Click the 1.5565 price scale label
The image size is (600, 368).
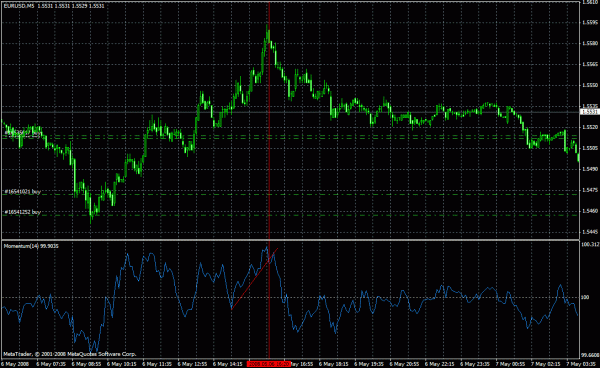pyautogui.click(x=590, y=64)
